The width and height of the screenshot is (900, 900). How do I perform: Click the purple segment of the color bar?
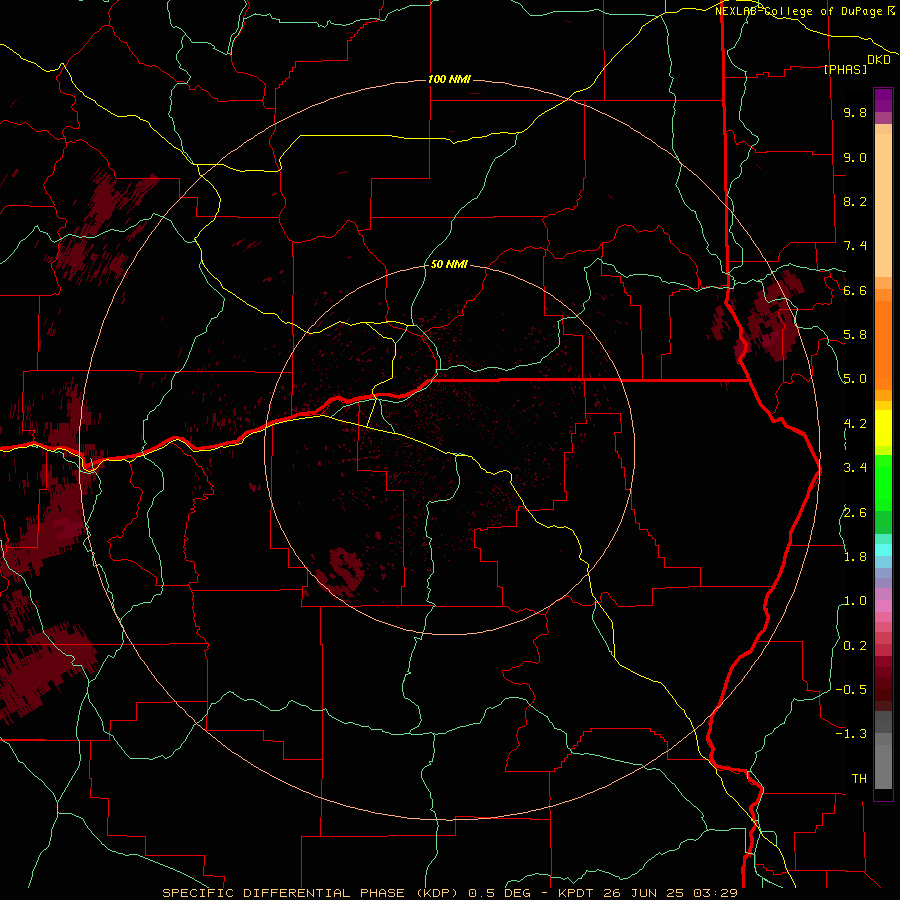click(x=883, y=99)
